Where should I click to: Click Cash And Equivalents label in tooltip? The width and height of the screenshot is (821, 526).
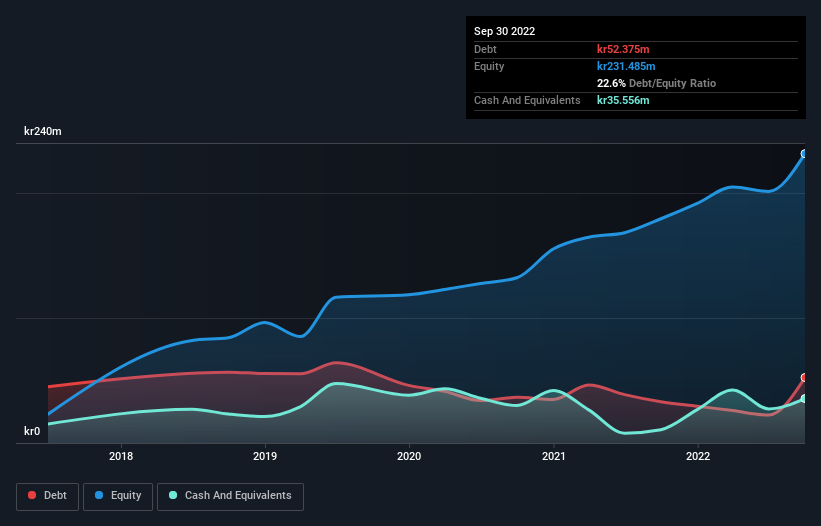click(x=527, y=100)
